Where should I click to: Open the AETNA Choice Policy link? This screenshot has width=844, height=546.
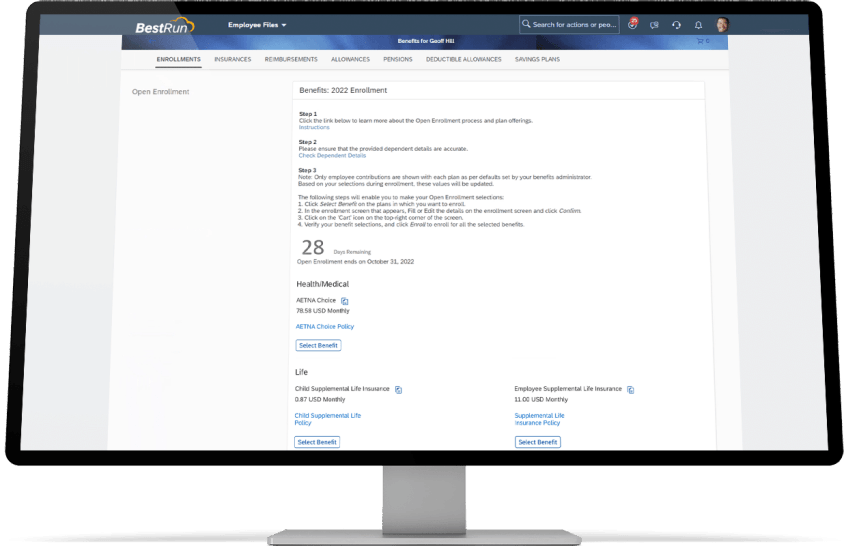325,326
